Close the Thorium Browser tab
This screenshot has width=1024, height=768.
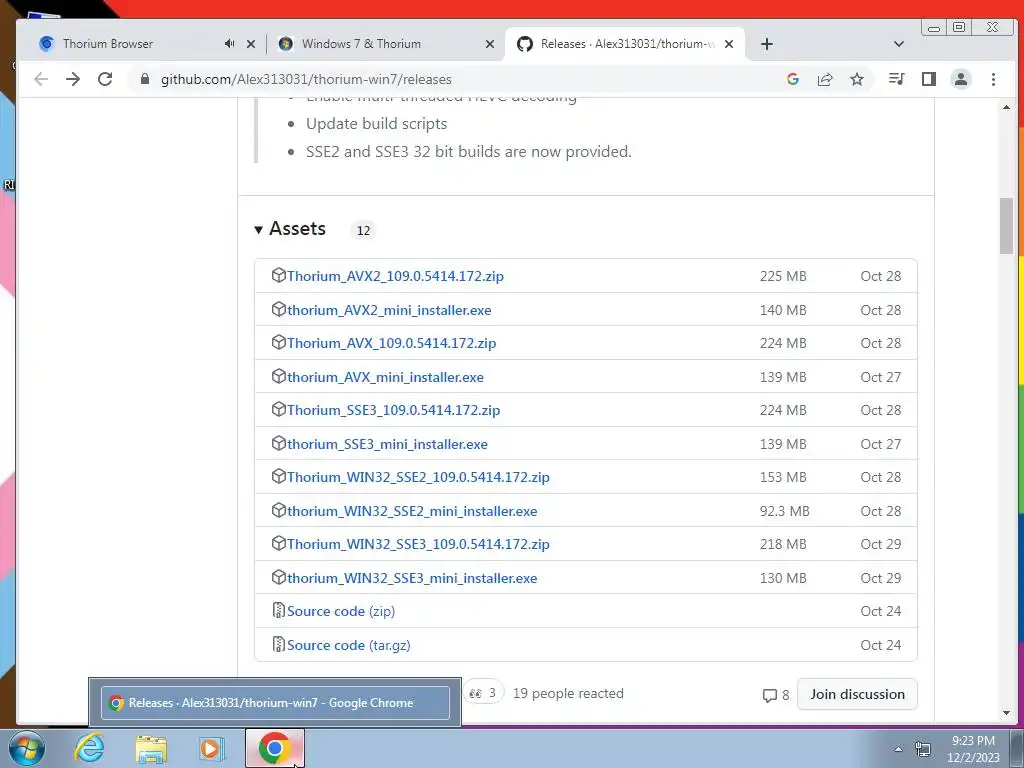[x=251, y=44]
